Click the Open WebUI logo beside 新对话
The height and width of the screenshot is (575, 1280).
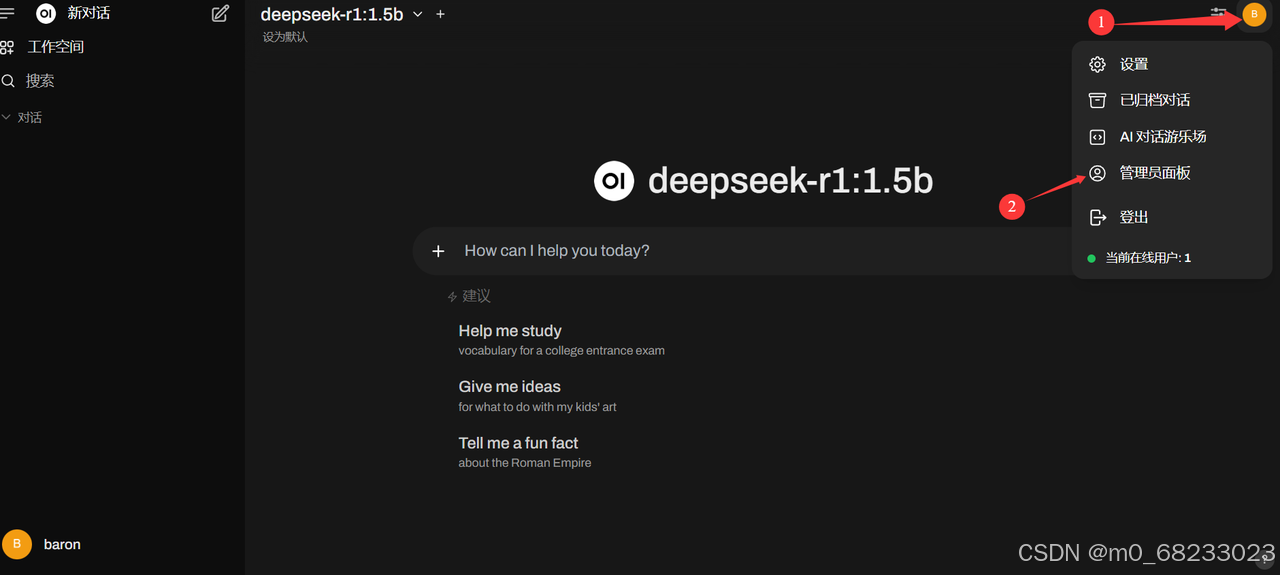tap(46, 13)
